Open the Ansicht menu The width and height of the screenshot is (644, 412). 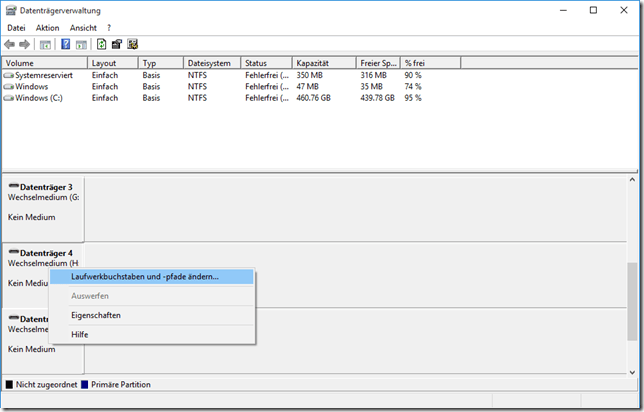coord(83,28)
